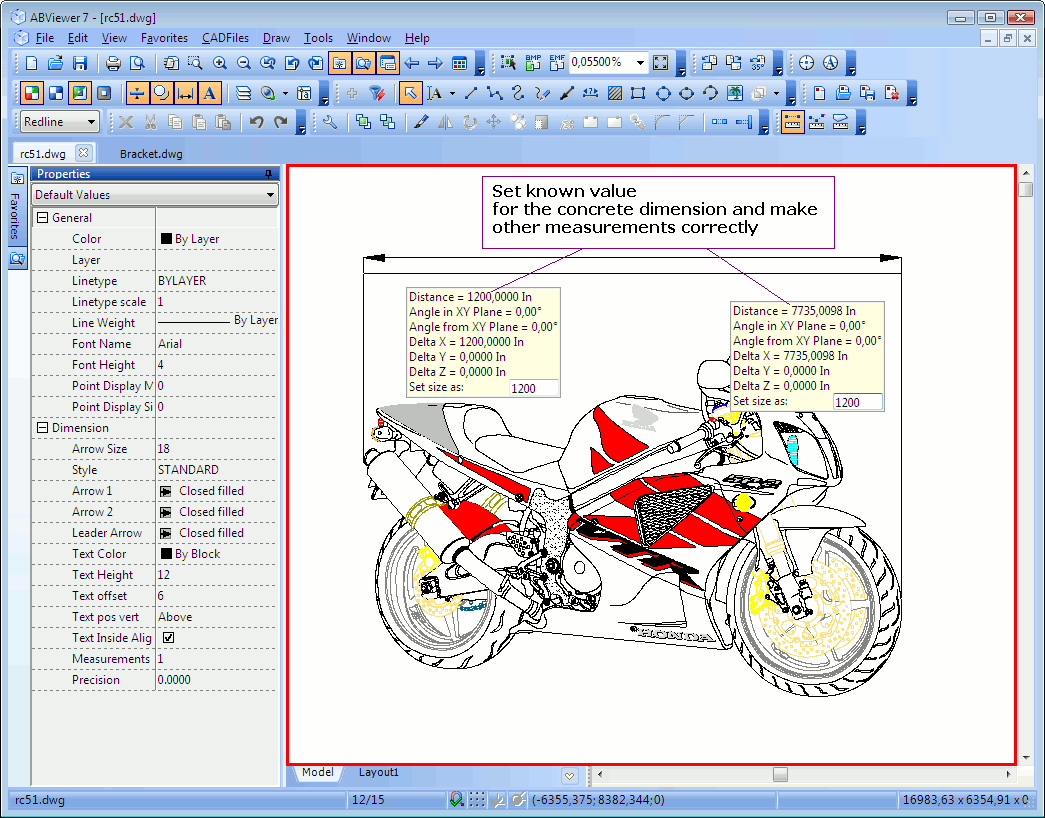Click the left 'Set size as' input field
The height and width of the screenshot is (818, 1045).
point(534,388)
